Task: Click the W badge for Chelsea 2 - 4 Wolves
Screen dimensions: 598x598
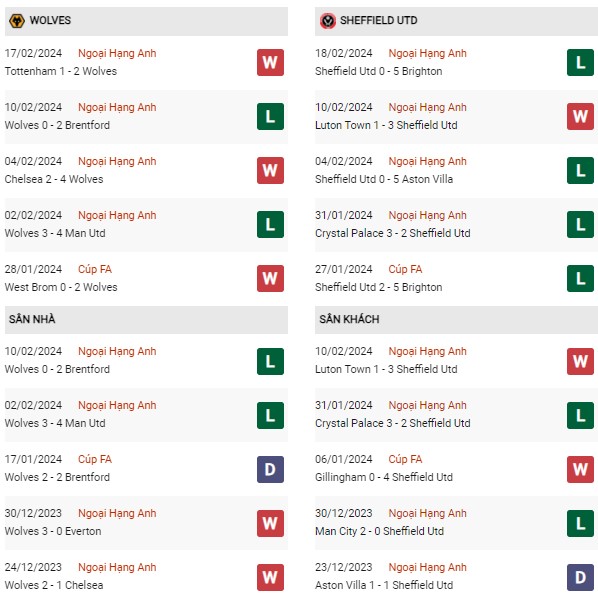Action: pyautogui.click(x=270, y=170)
